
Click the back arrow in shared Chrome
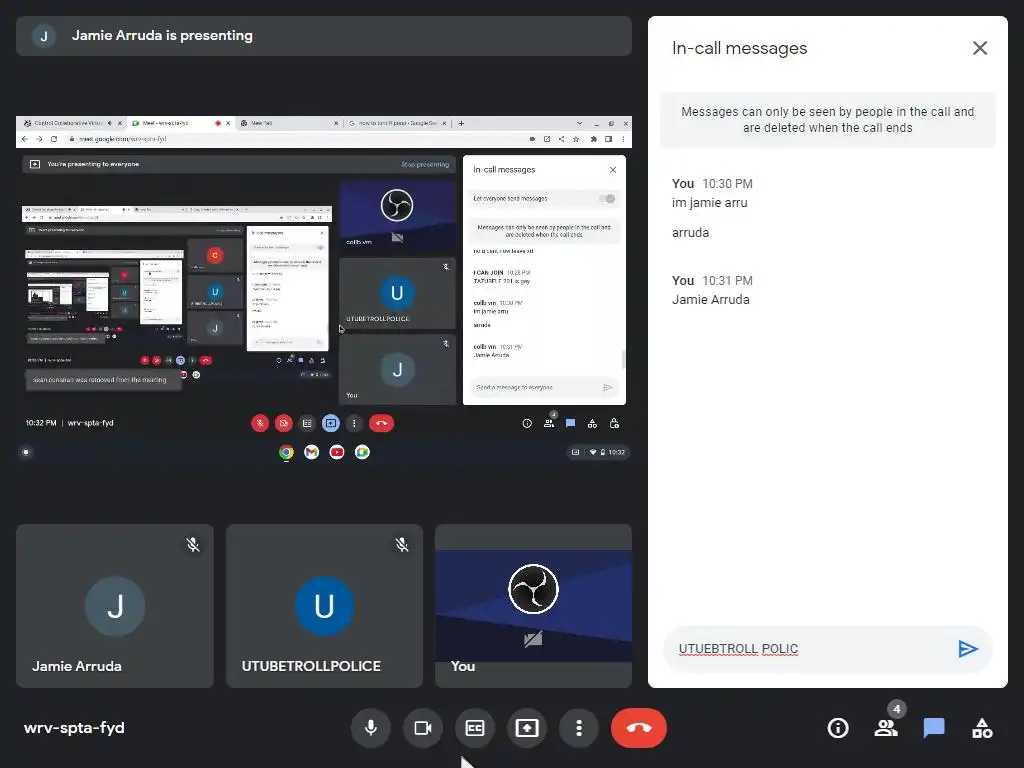(x=25, y=139)
